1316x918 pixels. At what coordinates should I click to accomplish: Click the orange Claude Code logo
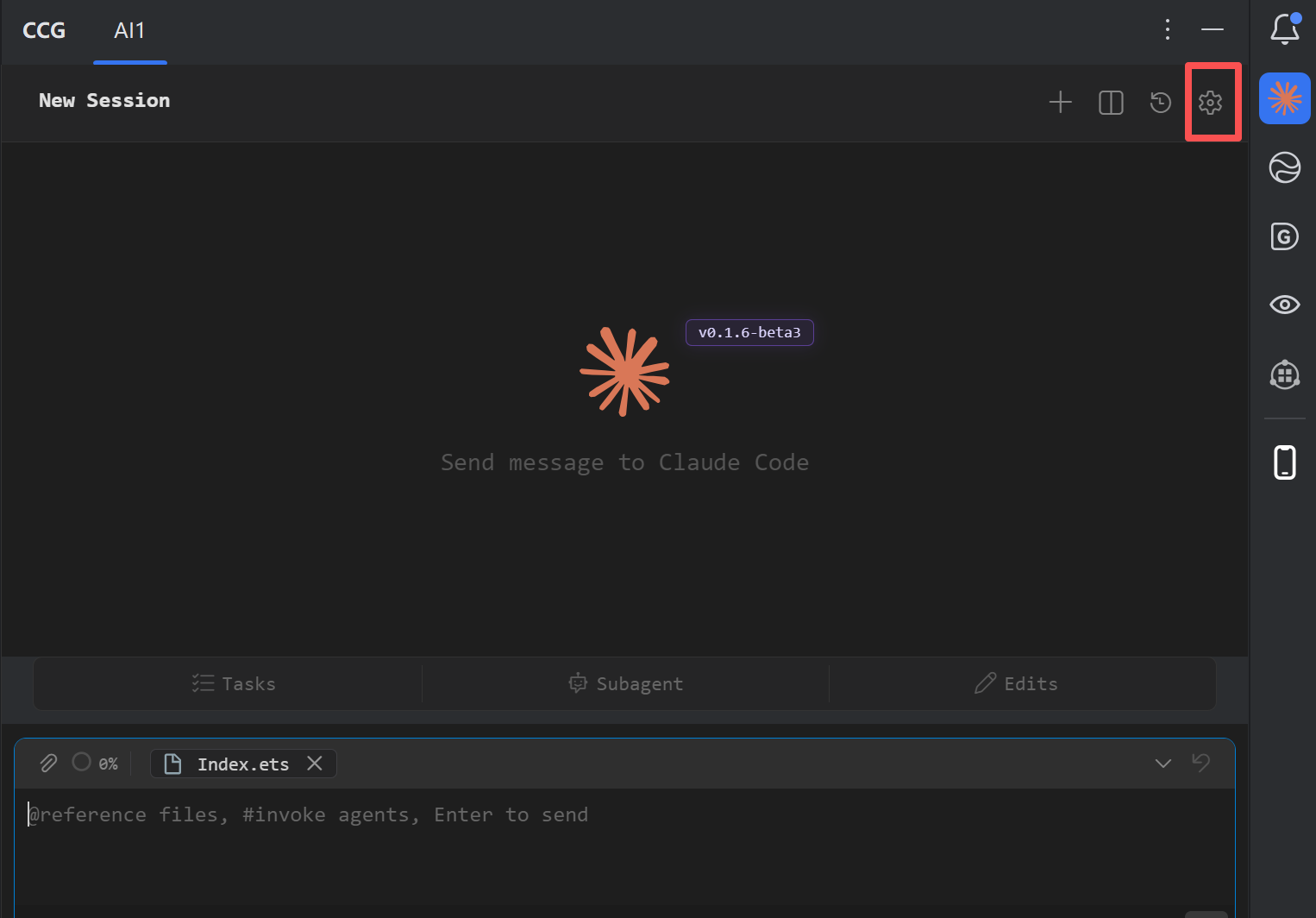(x=624, y=372)
